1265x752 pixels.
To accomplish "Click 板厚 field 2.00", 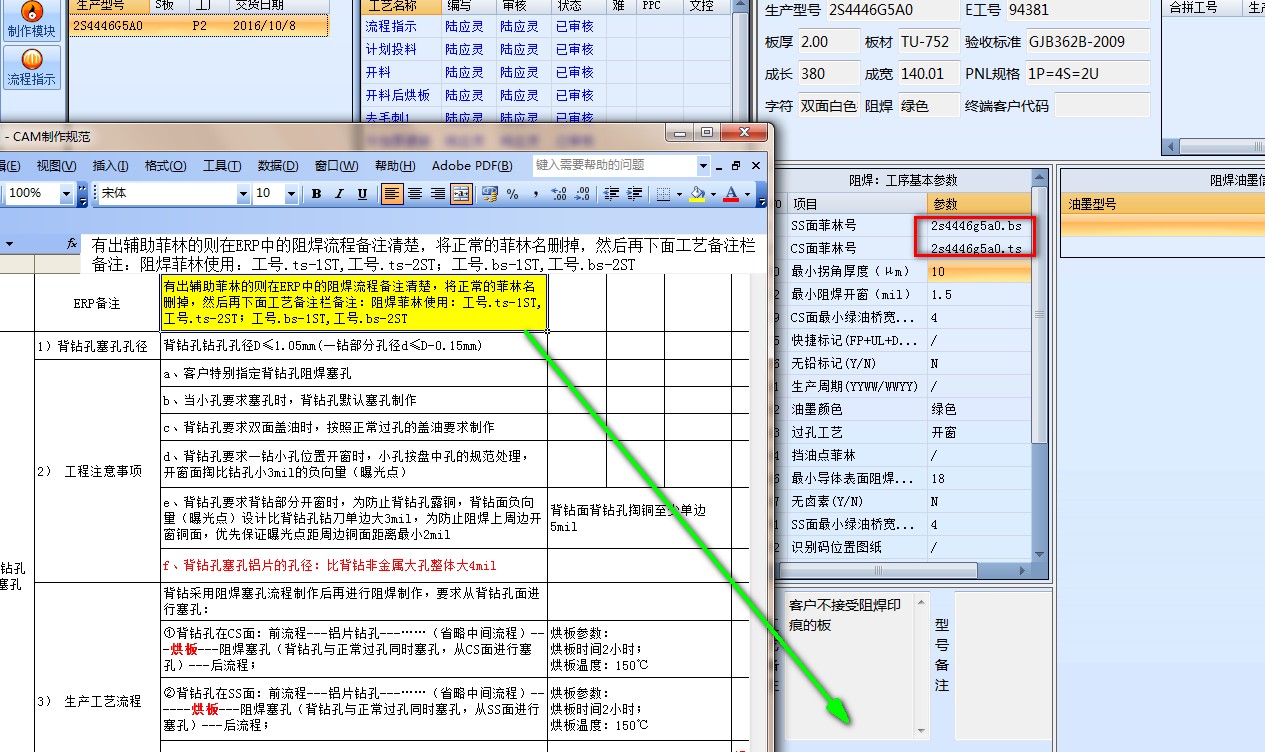I will [828, 42].
